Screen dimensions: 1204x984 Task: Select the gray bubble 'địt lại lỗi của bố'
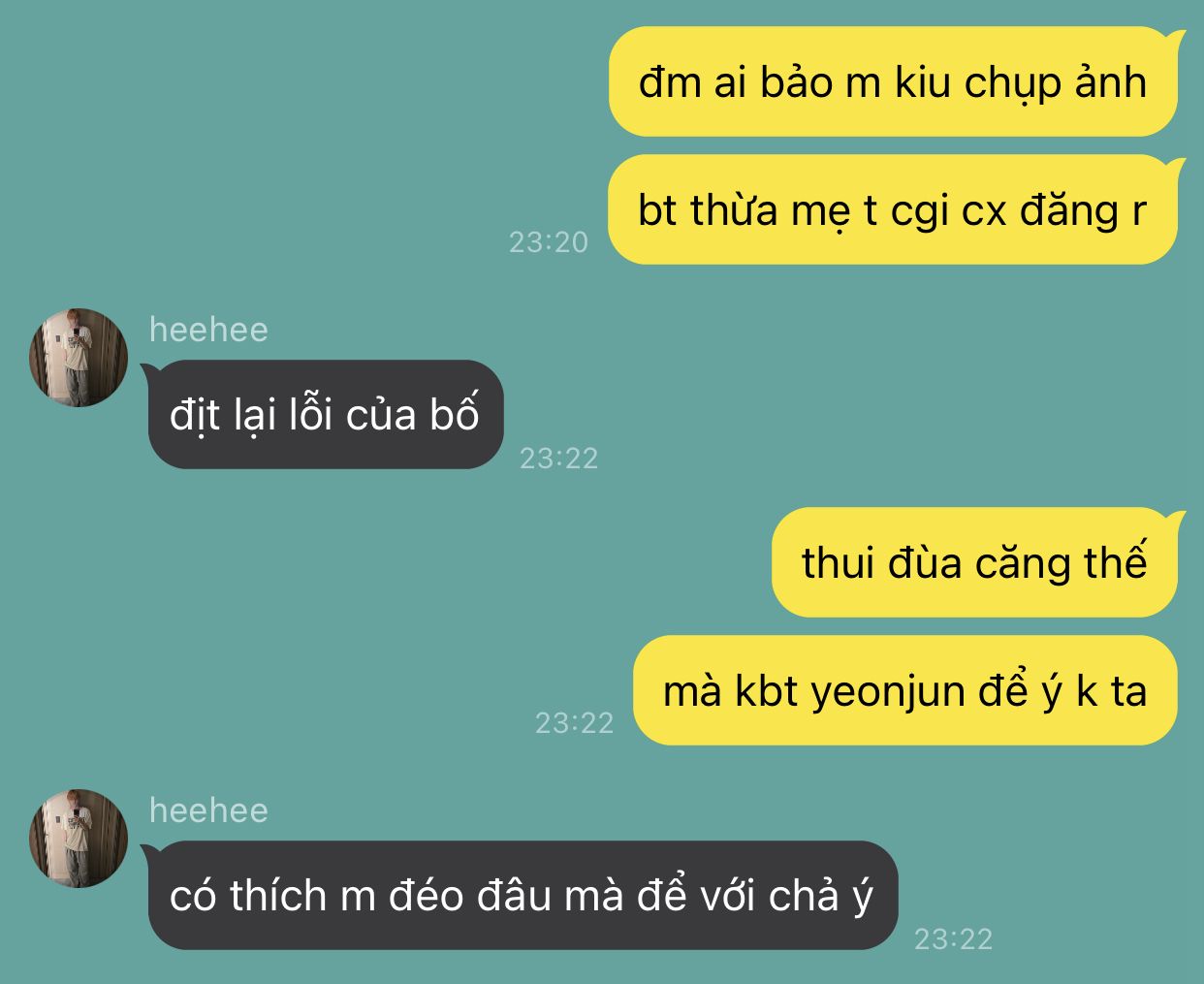326,415
